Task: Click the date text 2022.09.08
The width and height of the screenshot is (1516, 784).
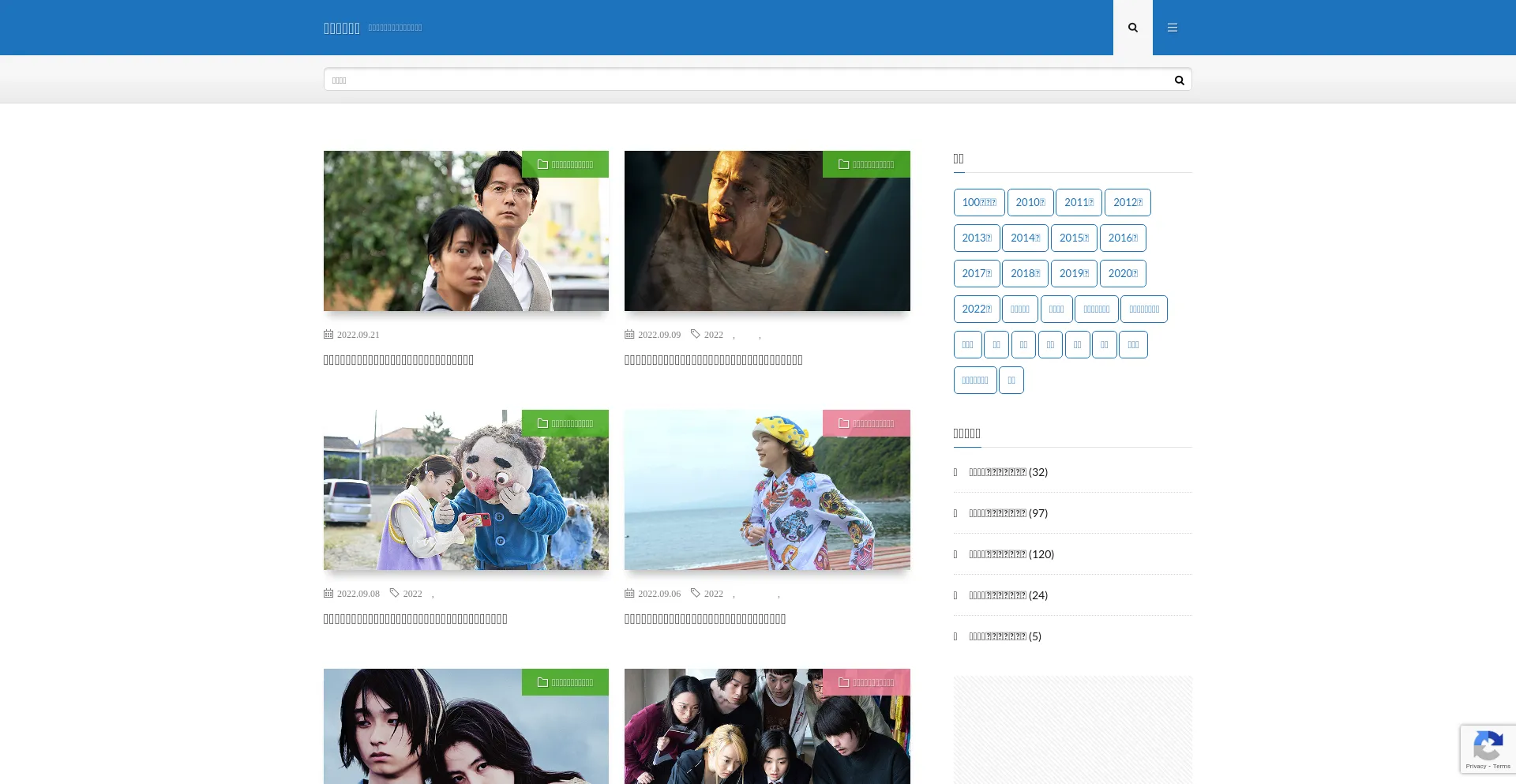Action: point(358,594)
